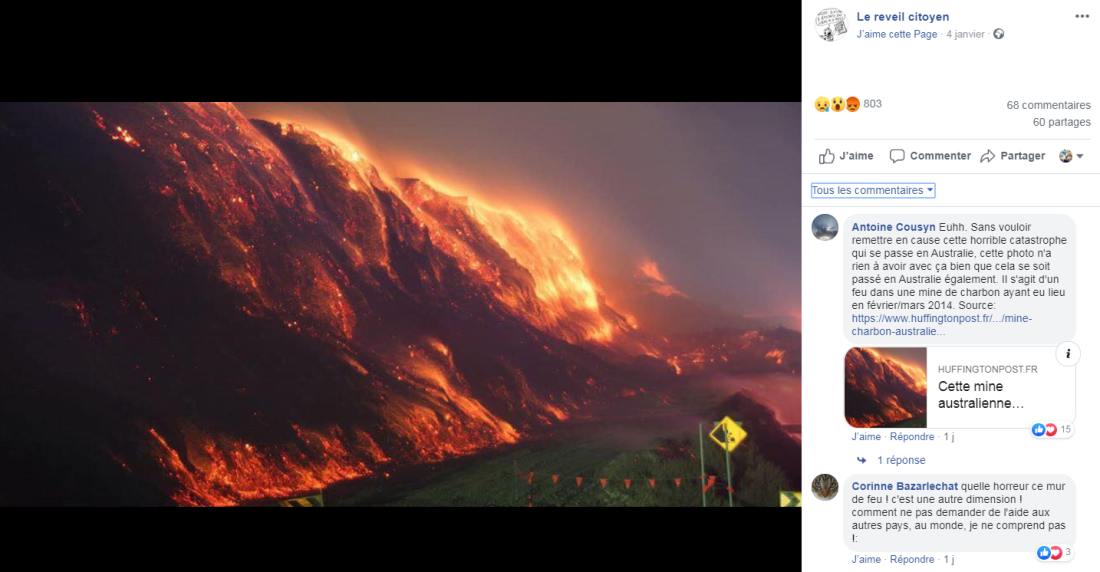Click the public globe privacy icon
Screen dimensions: 1100x572
998,34
